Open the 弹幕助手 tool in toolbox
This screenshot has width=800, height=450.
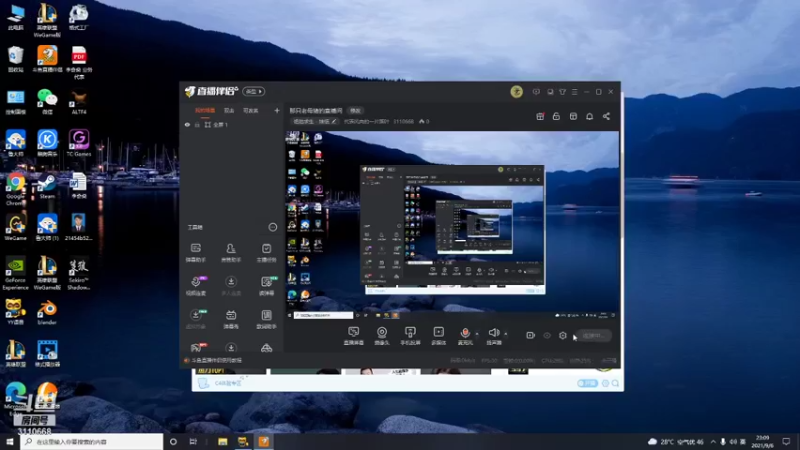pyautogui.click(x=195, y=253)
